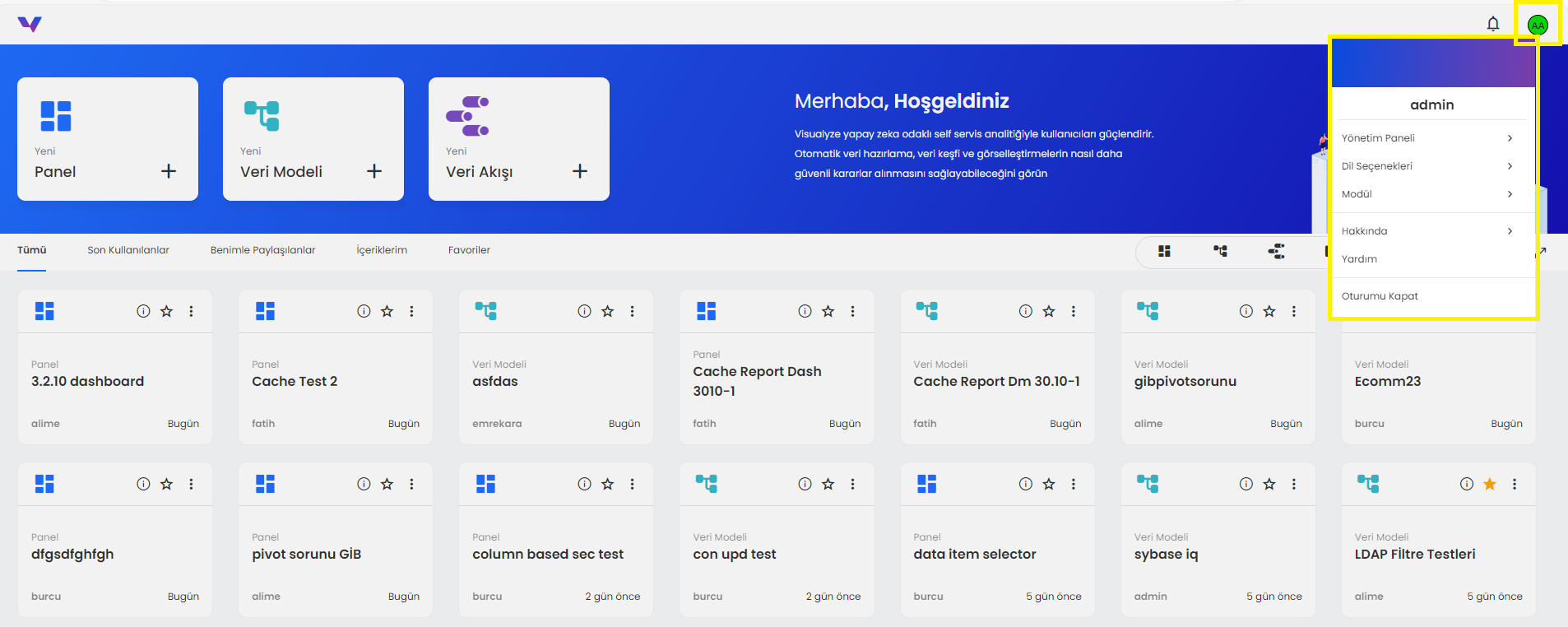The image size is (1568, 627).
Task: Open the Favoriler tab
Action: [469, 250]
